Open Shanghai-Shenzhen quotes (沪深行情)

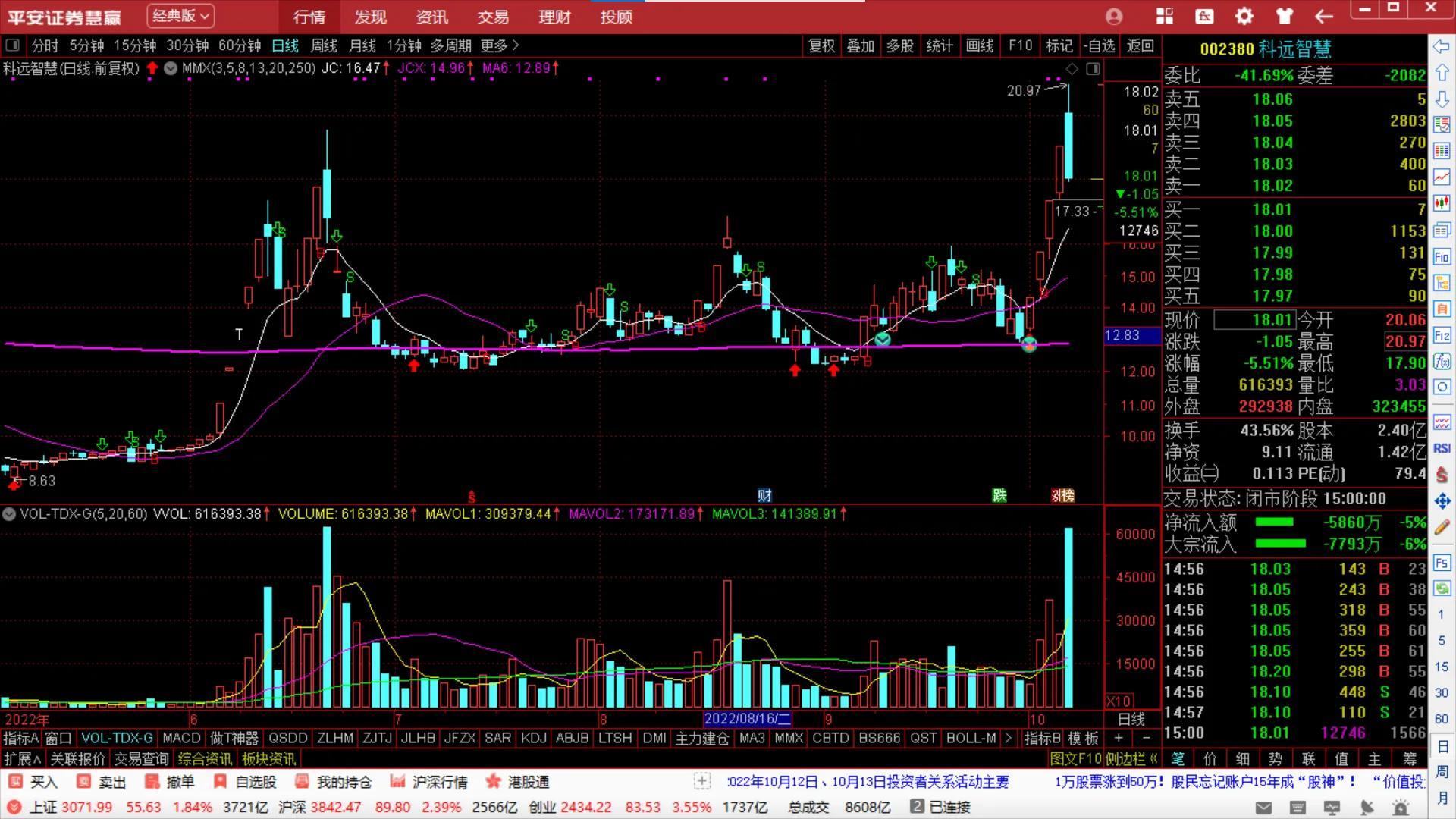pyautogui.click(x=428, y=782)
